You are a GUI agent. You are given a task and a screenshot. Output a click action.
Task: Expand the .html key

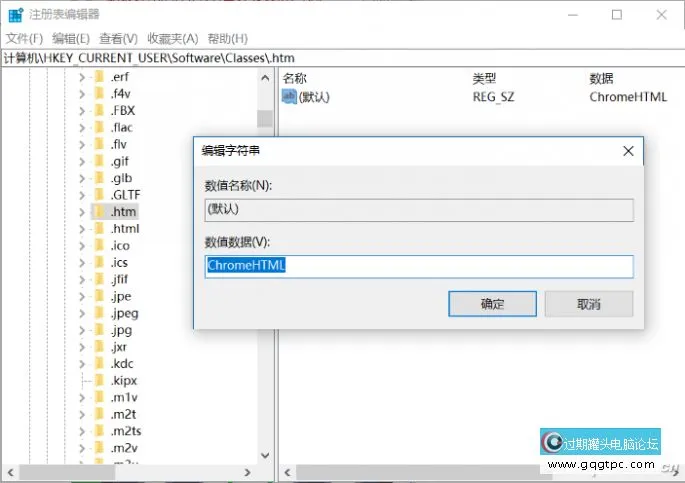(82, 229)
